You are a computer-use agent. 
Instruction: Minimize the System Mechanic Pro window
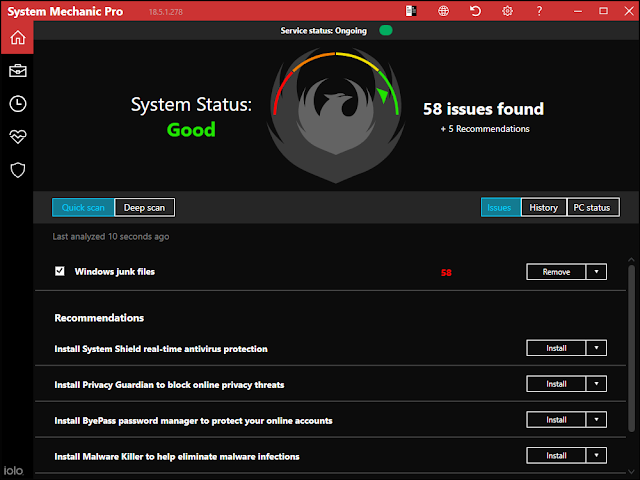click(x=578, y=11)
